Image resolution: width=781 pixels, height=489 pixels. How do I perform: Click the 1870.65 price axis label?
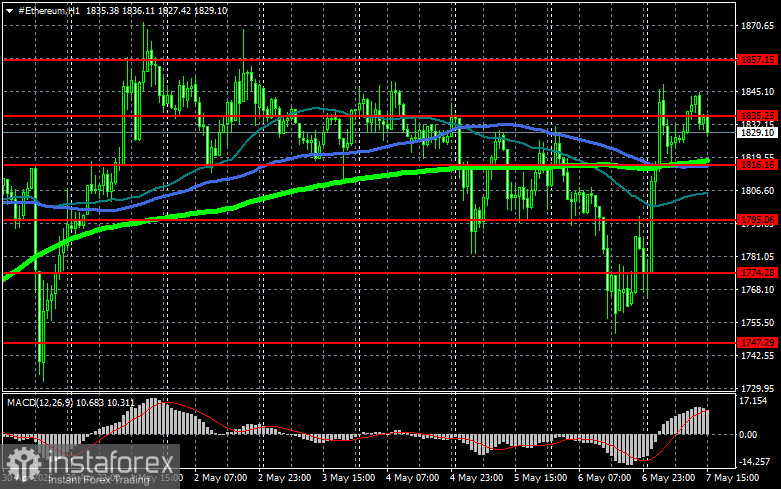(x=756, y=27)
